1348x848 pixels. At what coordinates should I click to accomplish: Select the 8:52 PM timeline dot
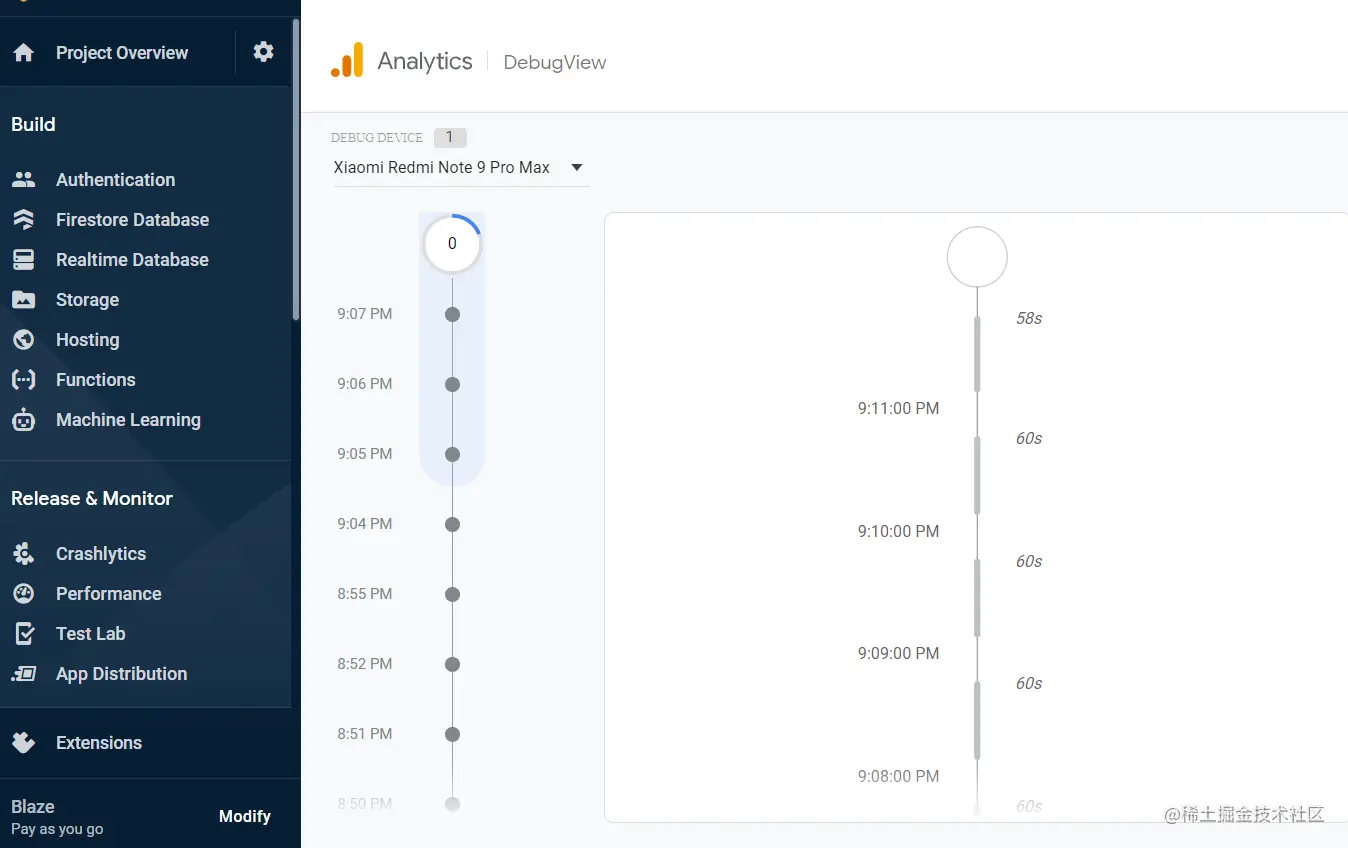452,664
